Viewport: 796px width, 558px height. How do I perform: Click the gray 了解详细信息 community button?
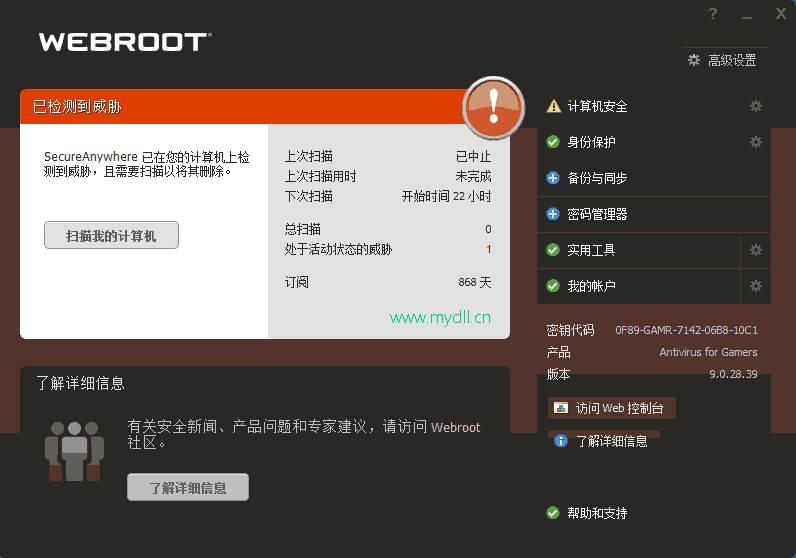[x=188, y=487]
